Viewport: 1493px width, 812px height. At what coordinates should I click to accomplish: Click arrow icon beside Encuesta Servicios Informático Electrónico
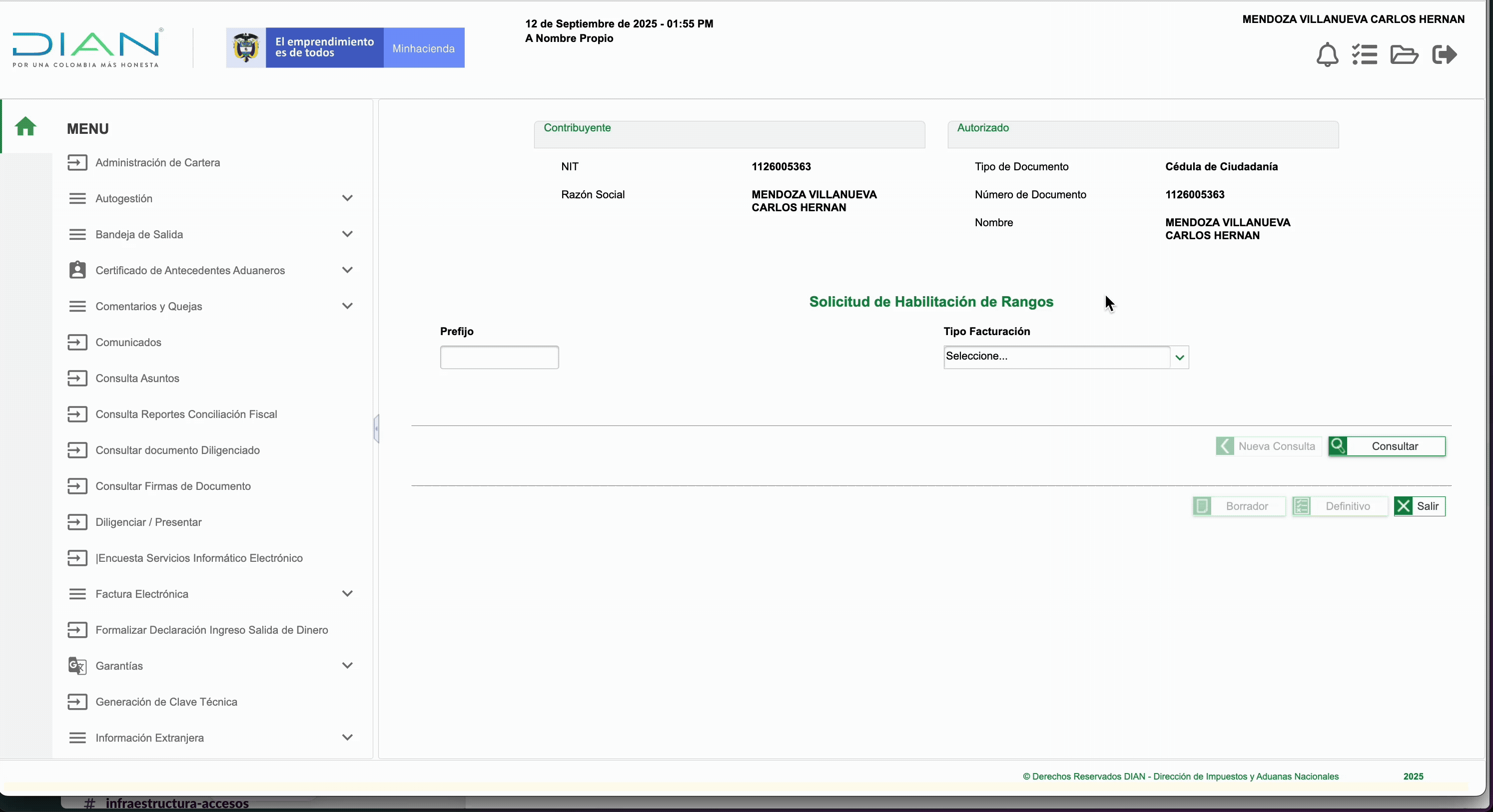pos(77,558)
